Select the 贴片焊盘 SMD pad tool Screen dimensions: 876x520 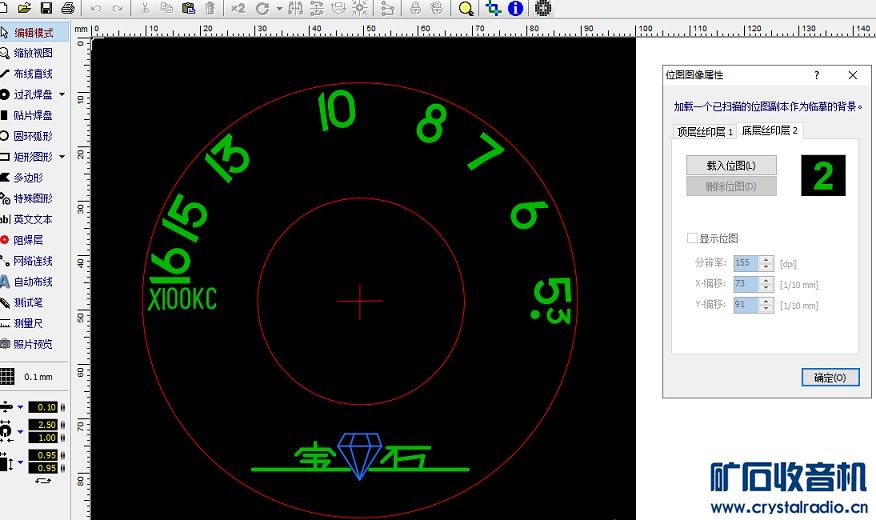(x=34, y=116)
